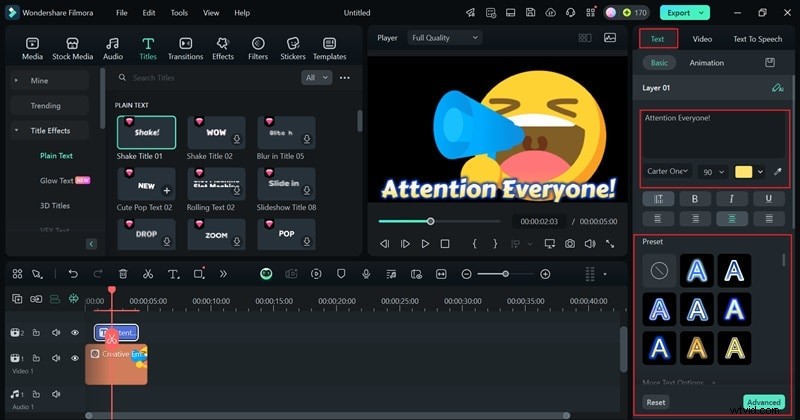Download the Shake Title 02 preset
800x420 pixels.
point(237,139)
